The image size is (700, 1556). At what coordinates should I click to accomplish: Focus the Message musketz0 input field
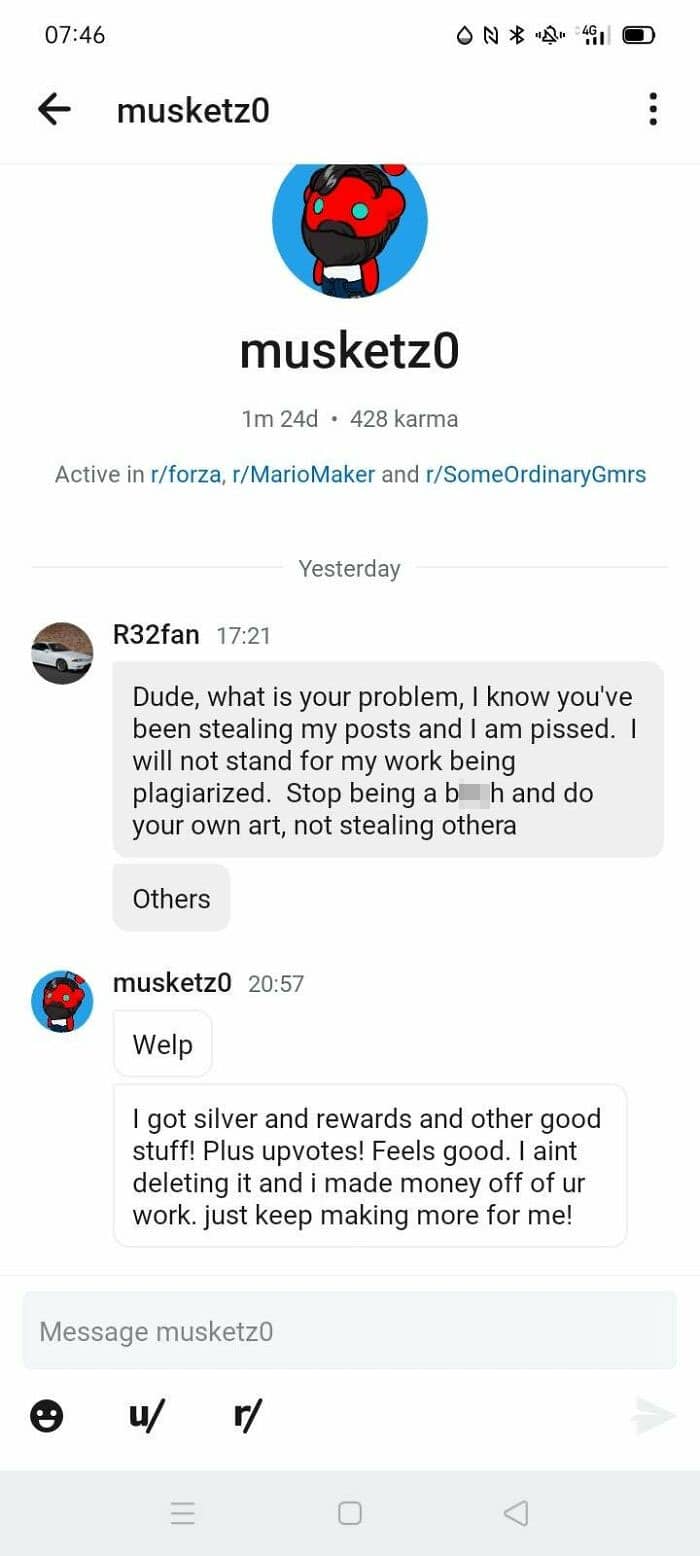tap(349, 1331)
